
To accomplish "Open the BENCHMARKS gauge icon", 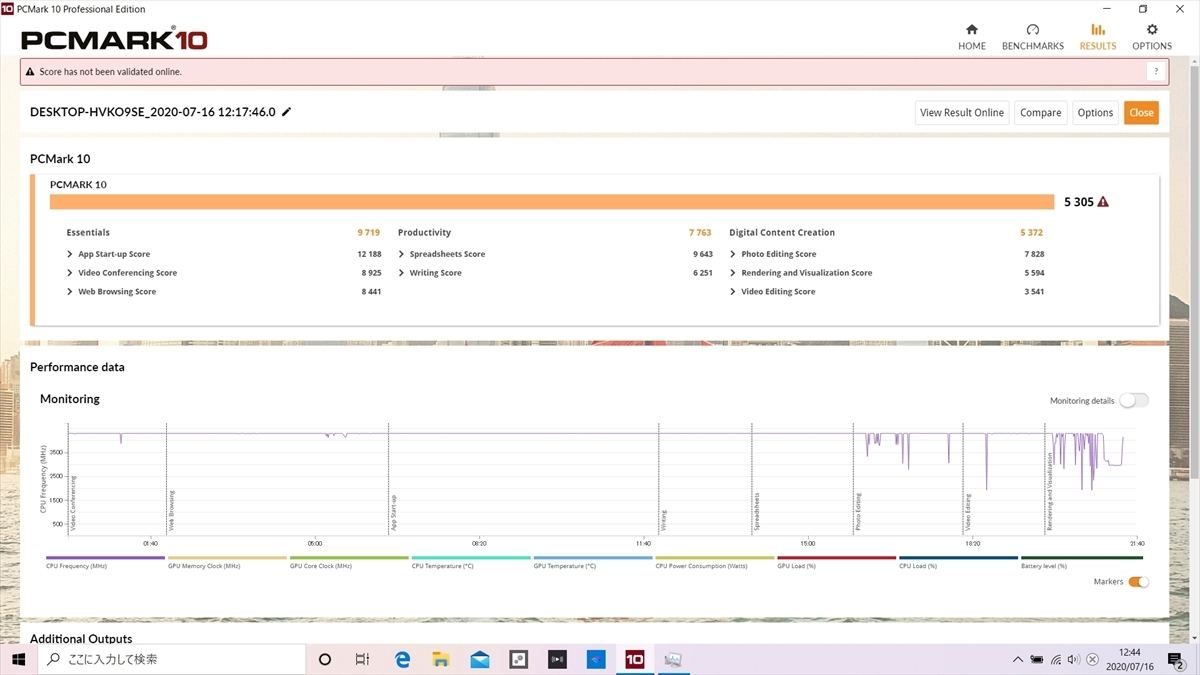I will (x=1033, y=30).
